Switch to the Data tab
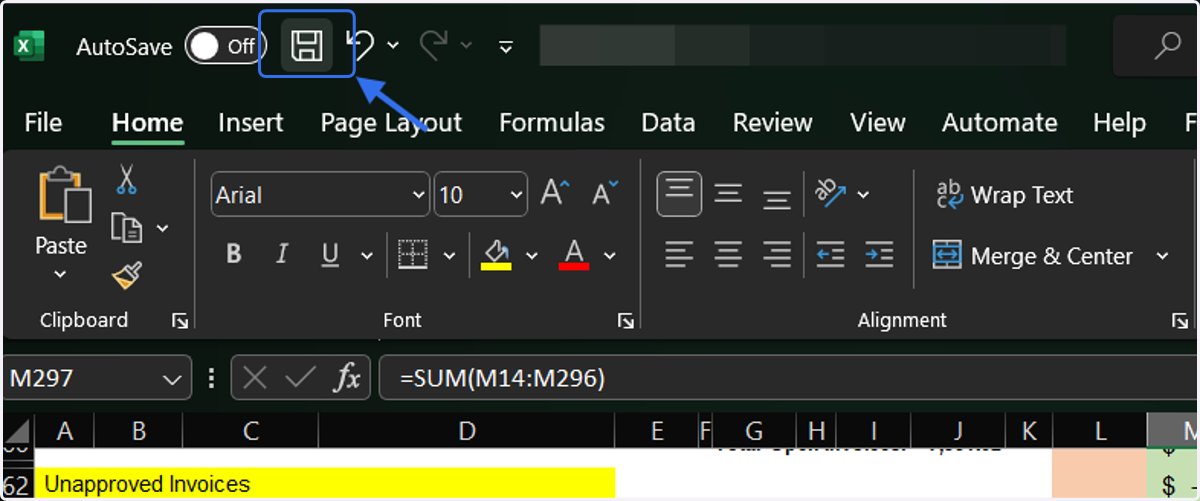Viewport: 1200px width, 501px height. point(668,123)
